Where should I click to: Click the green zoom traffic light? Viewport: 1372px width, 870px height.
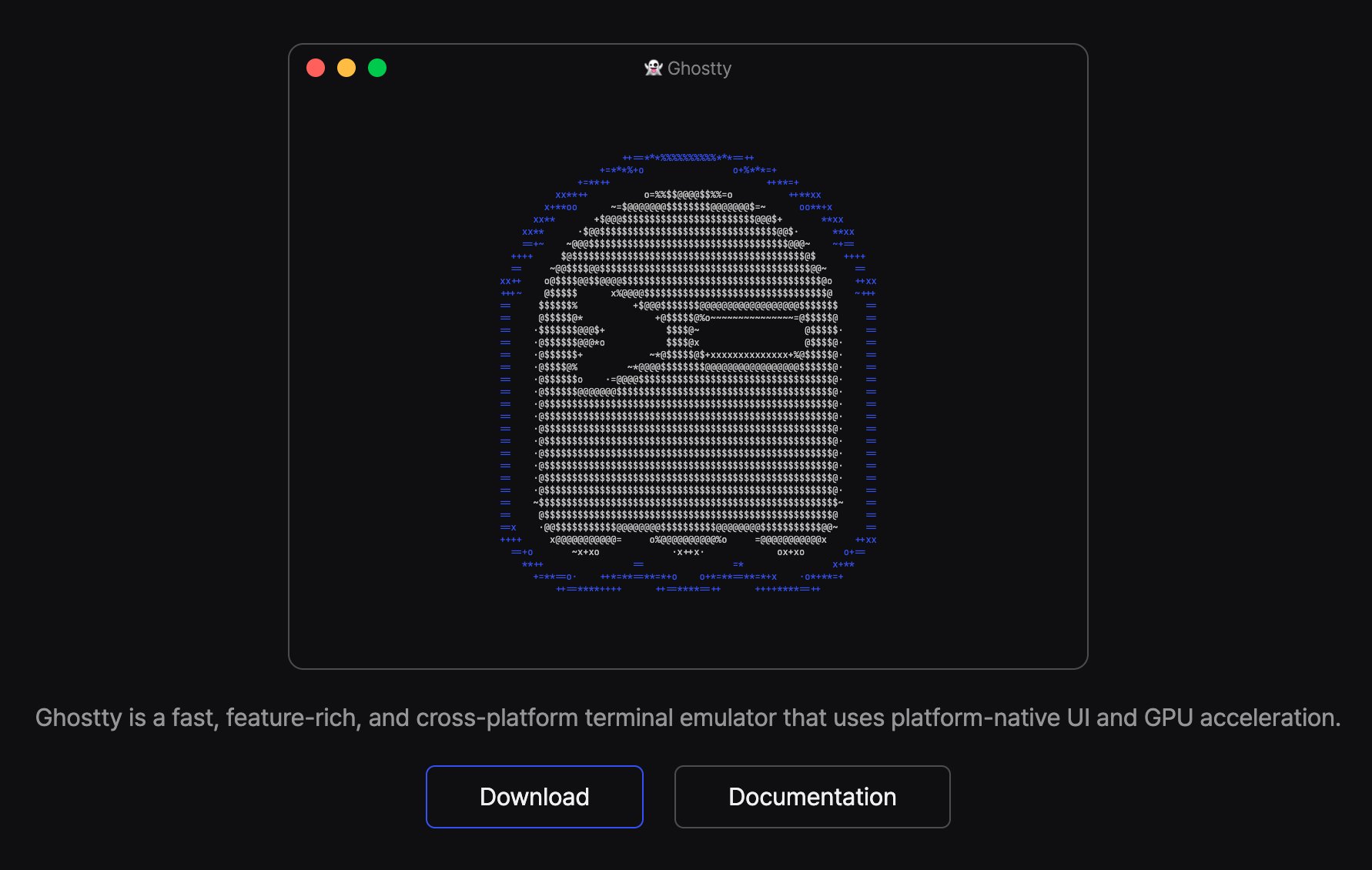[x=377, y=68]
